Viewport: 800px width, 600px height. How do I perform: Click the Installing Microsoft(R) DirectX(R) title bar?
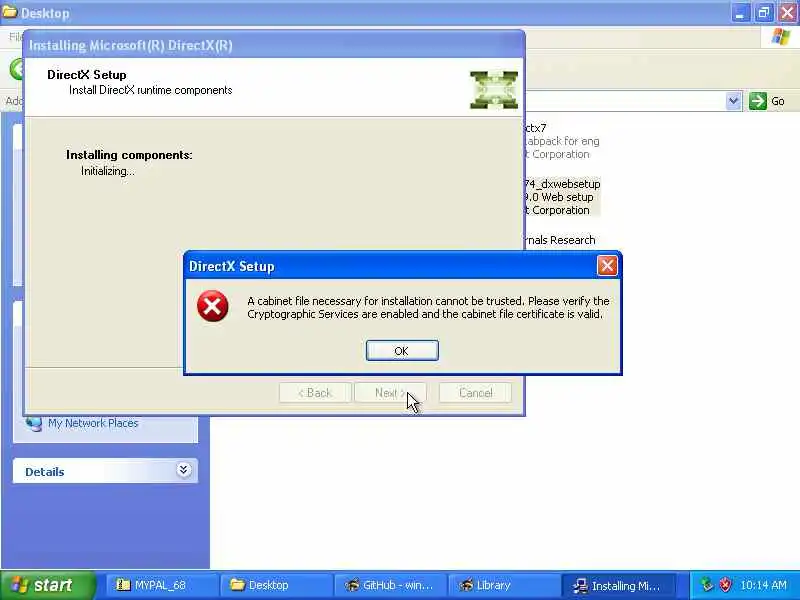click(274, 45)
